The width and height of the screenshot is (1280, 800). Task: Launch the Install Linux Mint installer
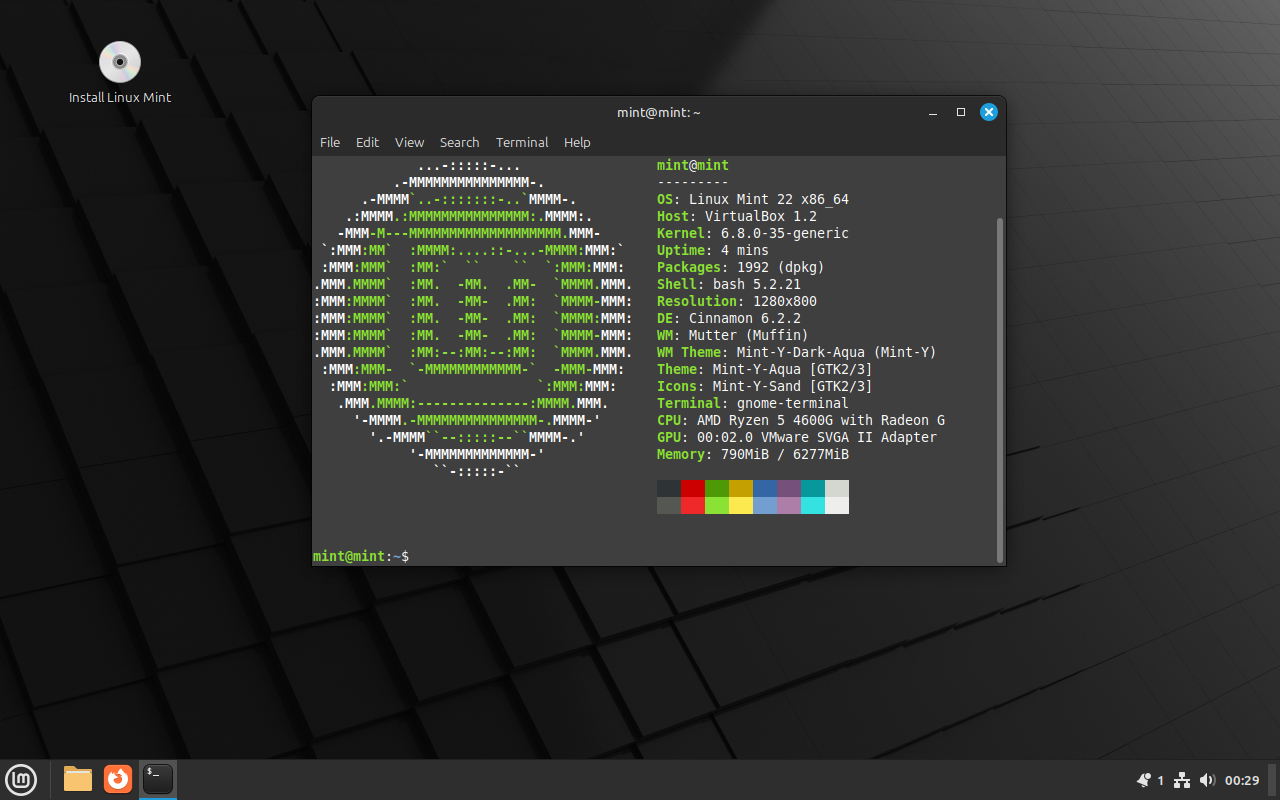(119, 60)
